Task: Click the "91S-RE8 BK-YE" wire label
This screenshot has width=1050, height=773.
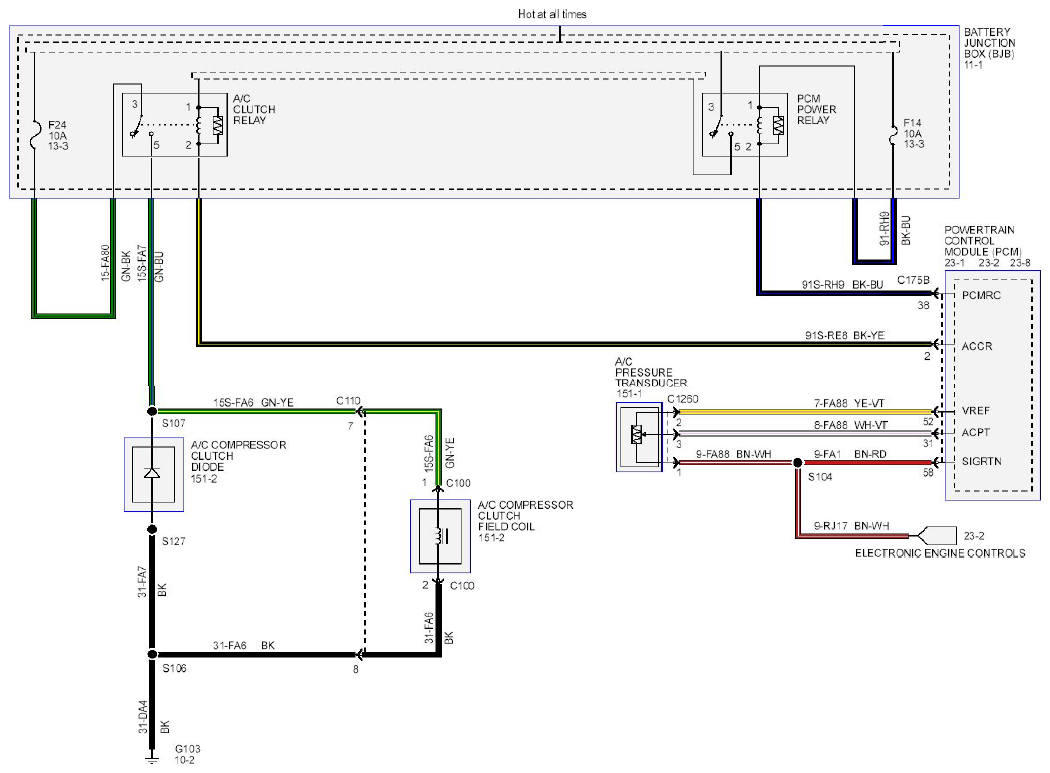Action: tap(844, 335)
